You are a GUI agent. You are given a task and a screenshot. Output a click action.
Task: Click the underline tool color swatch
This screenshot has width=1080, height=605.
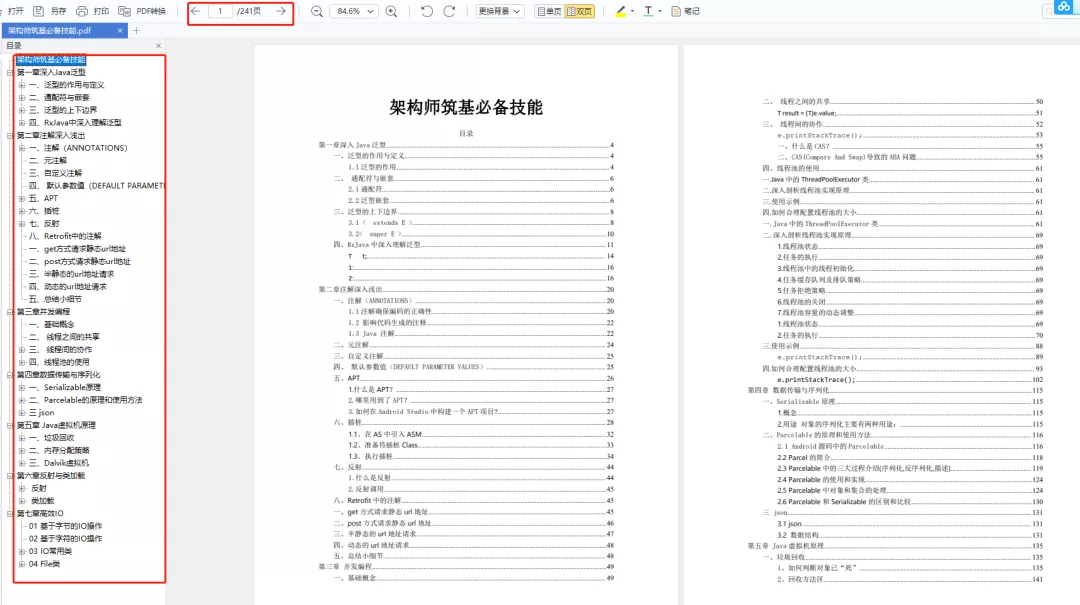648,13
